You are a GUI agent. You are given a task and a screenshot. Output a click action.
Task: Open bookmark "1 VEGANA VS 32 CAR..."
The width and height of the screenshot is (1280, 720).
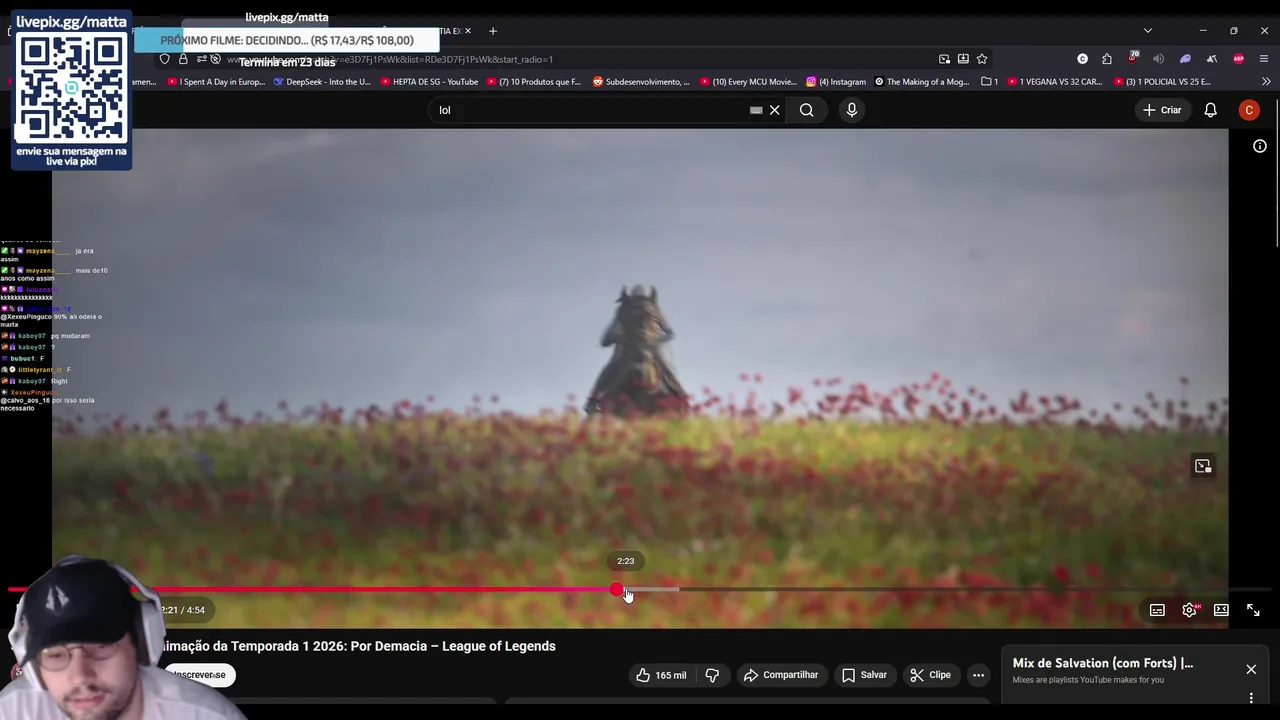coord(1055,82)
